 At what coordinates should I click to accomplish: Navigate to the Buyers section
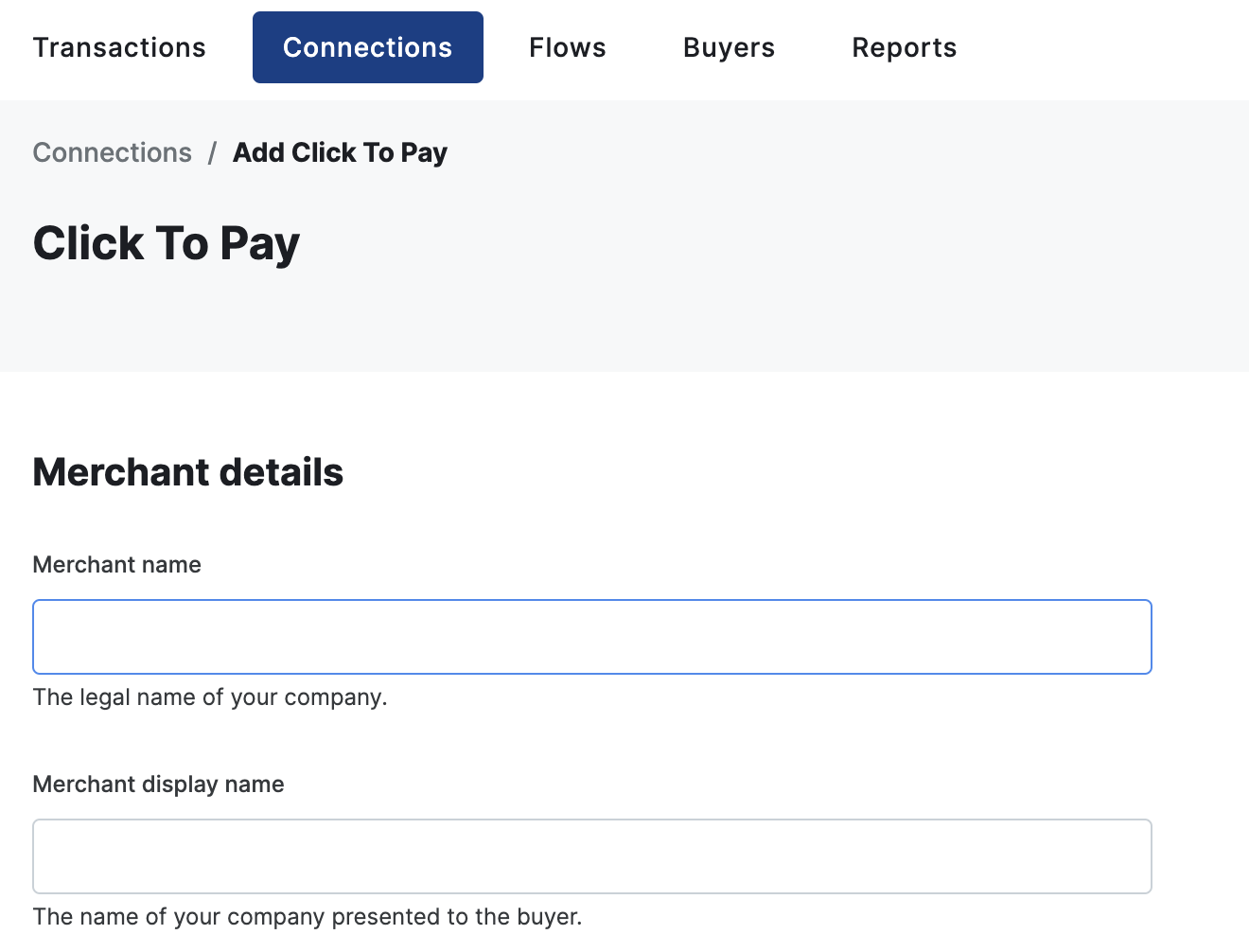729,46
